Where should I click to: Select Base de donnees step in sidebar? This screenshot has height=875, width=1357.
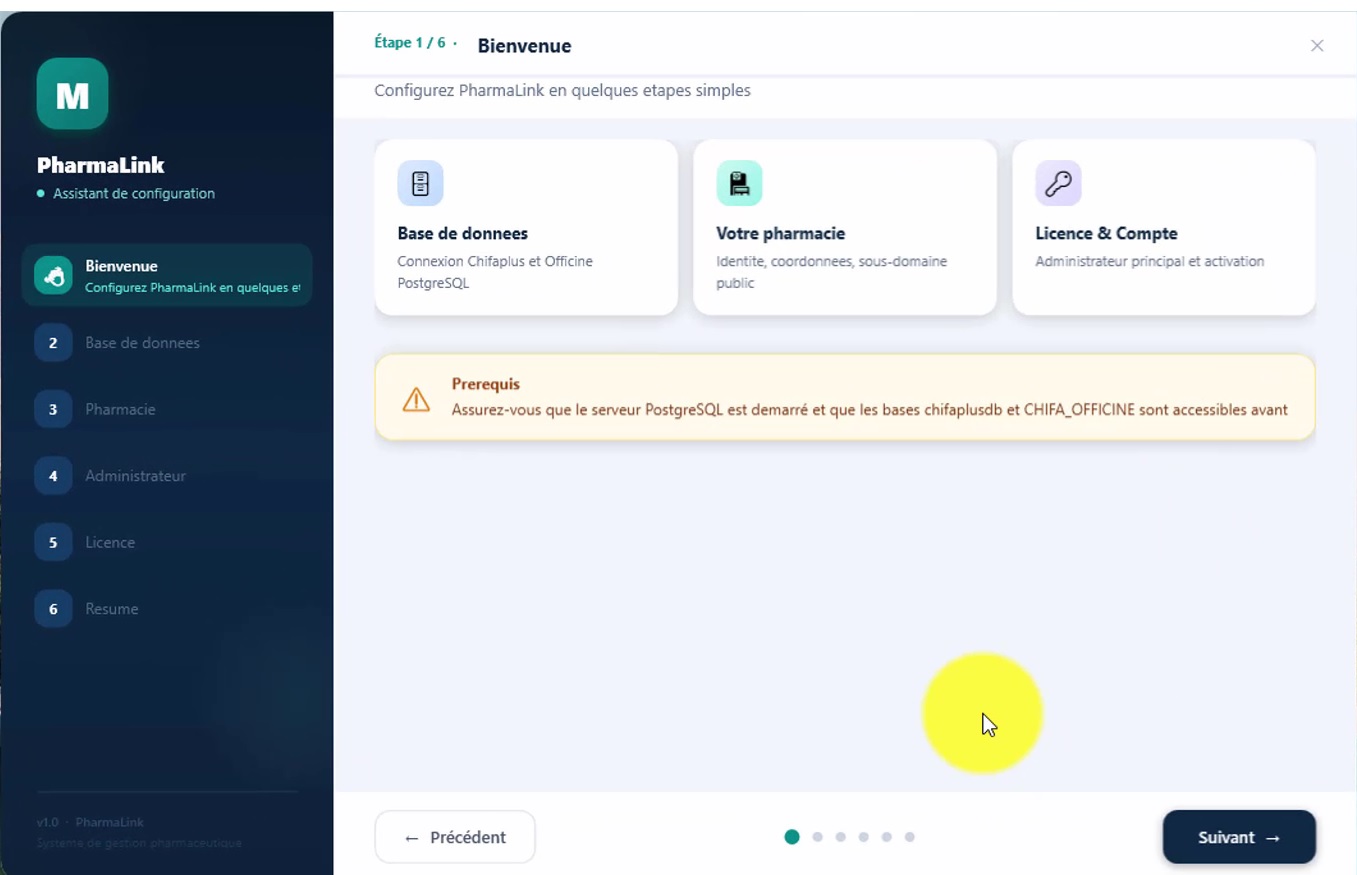pyautogui.click(x=142, y=343)
